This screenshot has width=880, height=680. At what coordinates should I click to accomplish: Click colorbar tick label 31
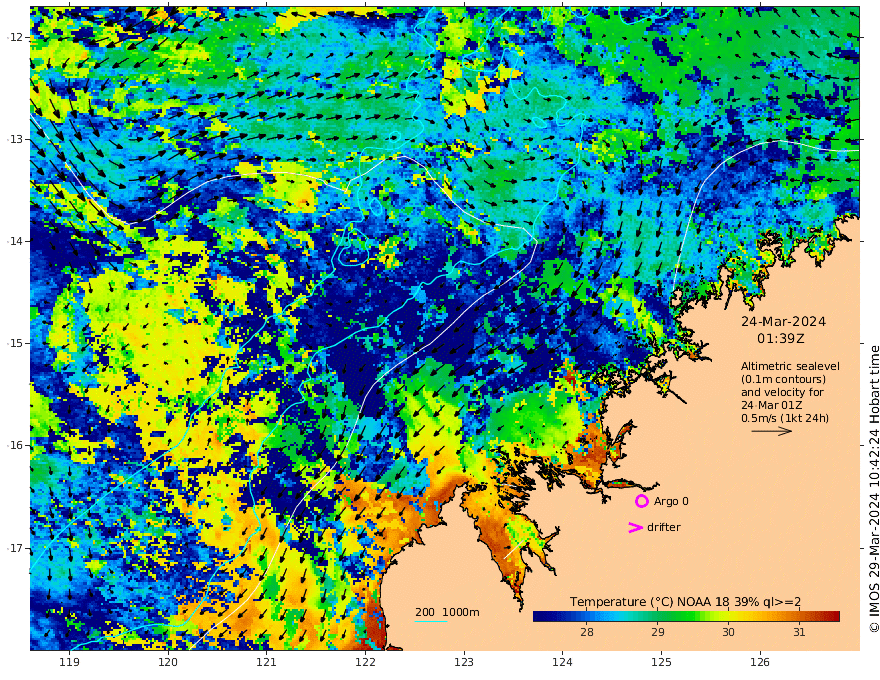point(799,632)
